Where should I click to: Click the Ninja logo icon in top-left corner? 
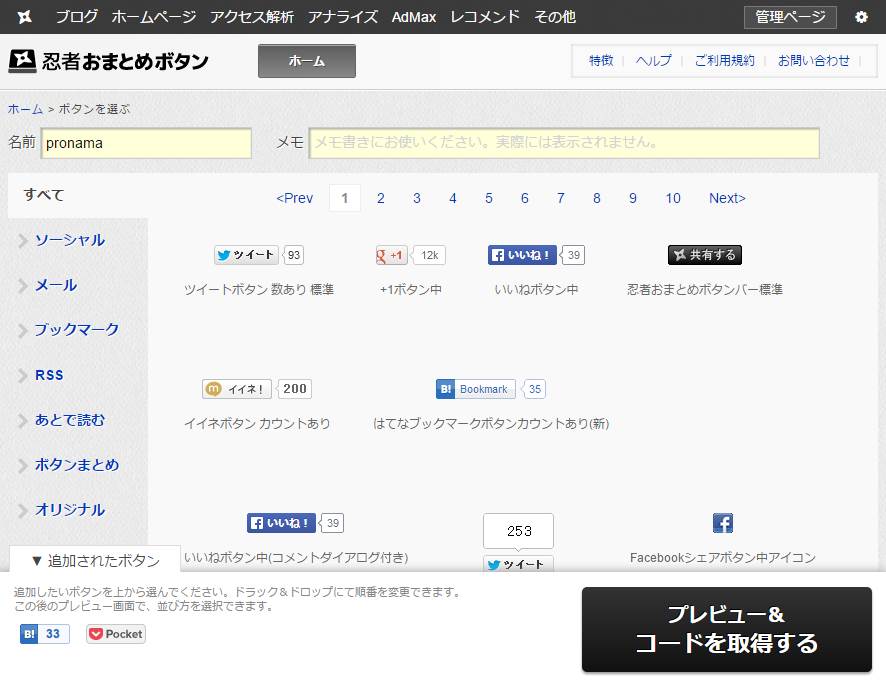pos(25,17)
